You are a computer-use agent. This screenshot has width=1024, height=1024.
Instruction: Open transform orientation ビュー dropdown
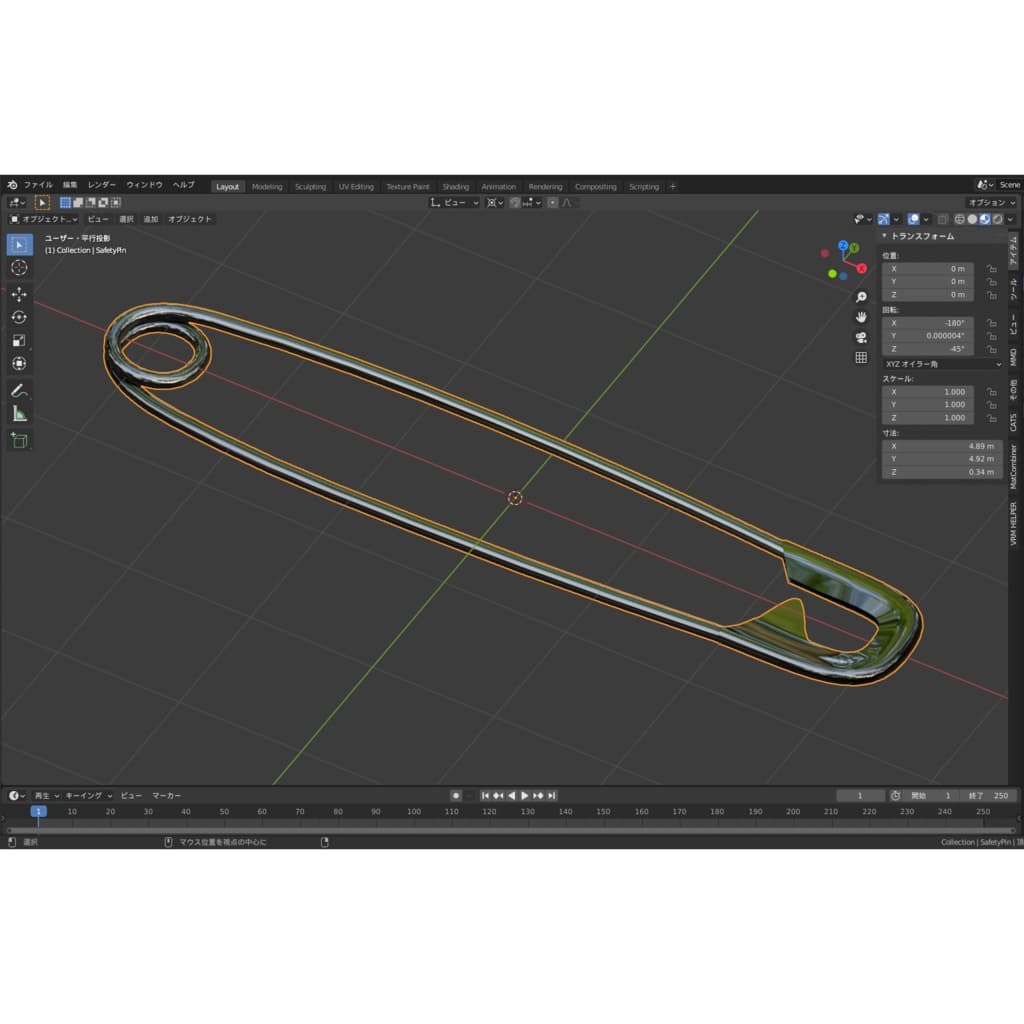455,202
